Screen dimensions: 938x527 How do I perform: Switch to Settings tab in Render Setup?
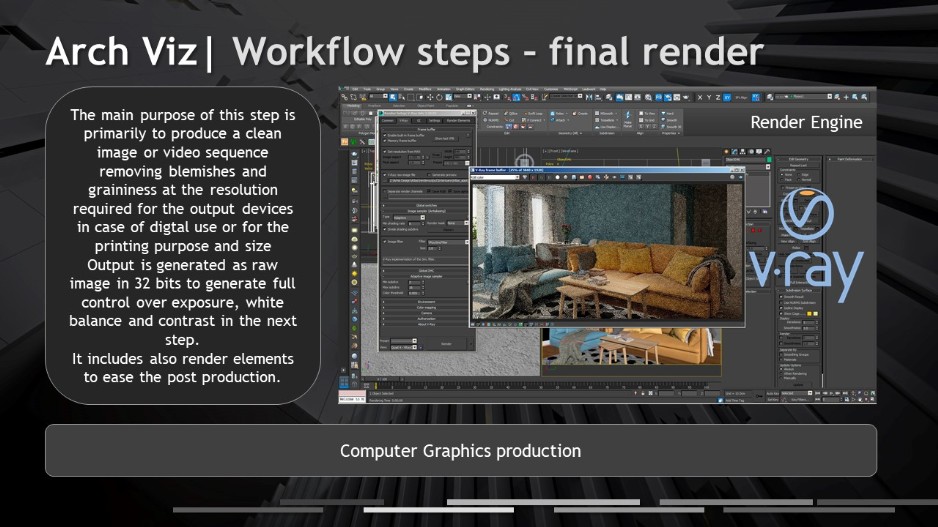[434, 121]
